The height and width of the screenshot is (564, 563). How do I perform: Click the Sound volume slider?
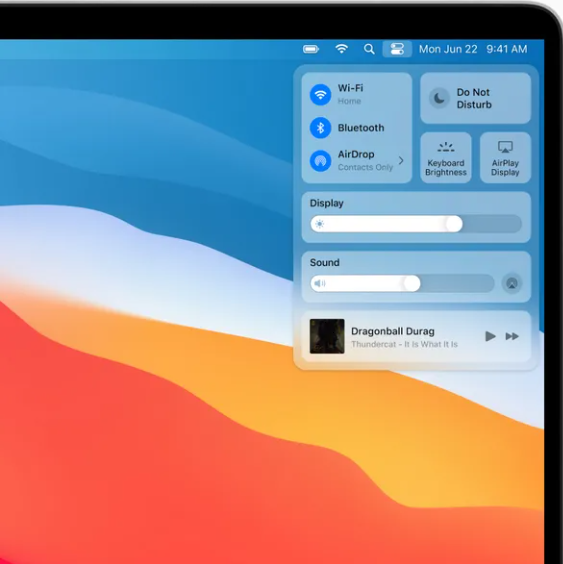tap(402, 283)
